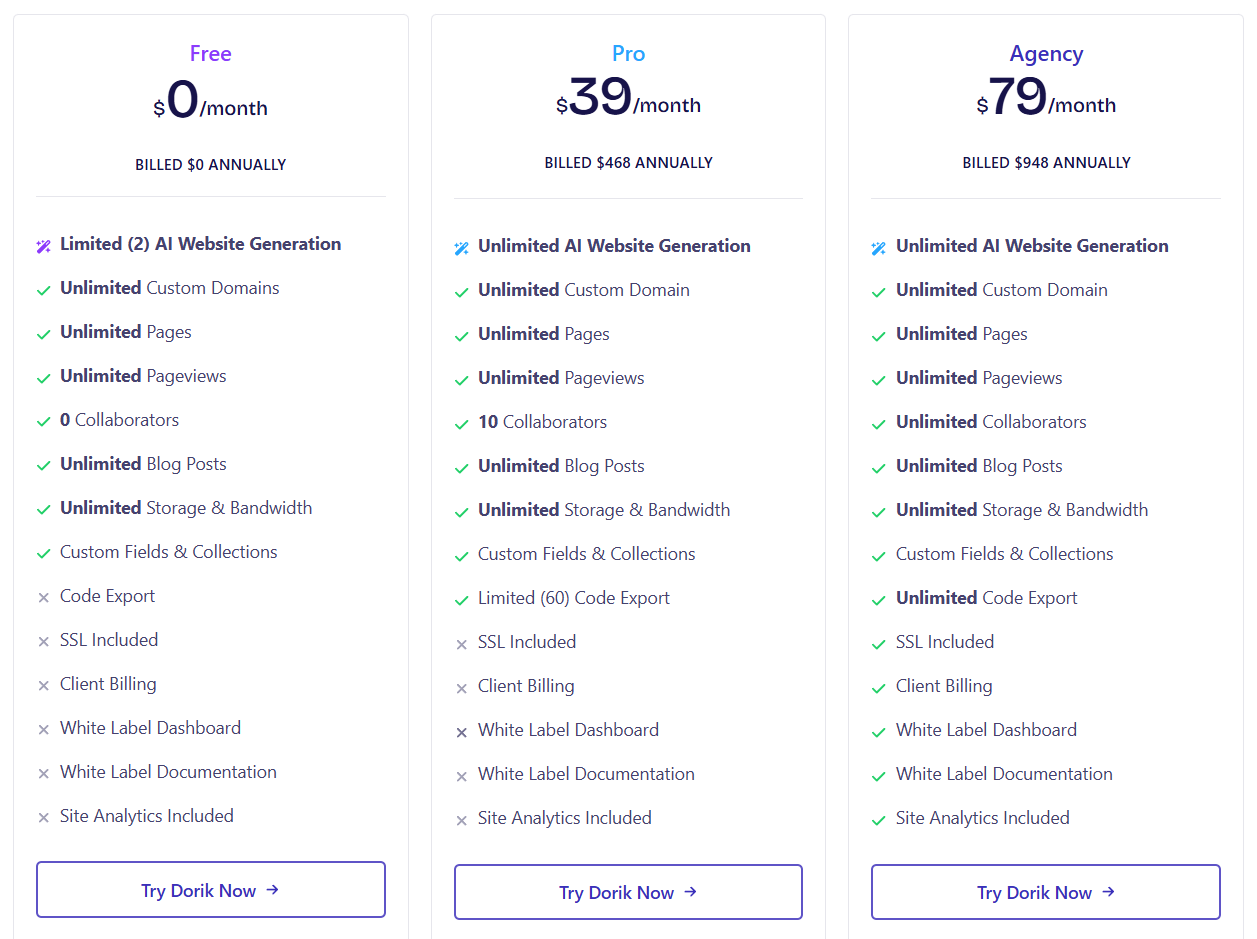Click the checkmark beside Agency Unlimited Code Export
1257x939 pixels.
[x=879, y=600]
